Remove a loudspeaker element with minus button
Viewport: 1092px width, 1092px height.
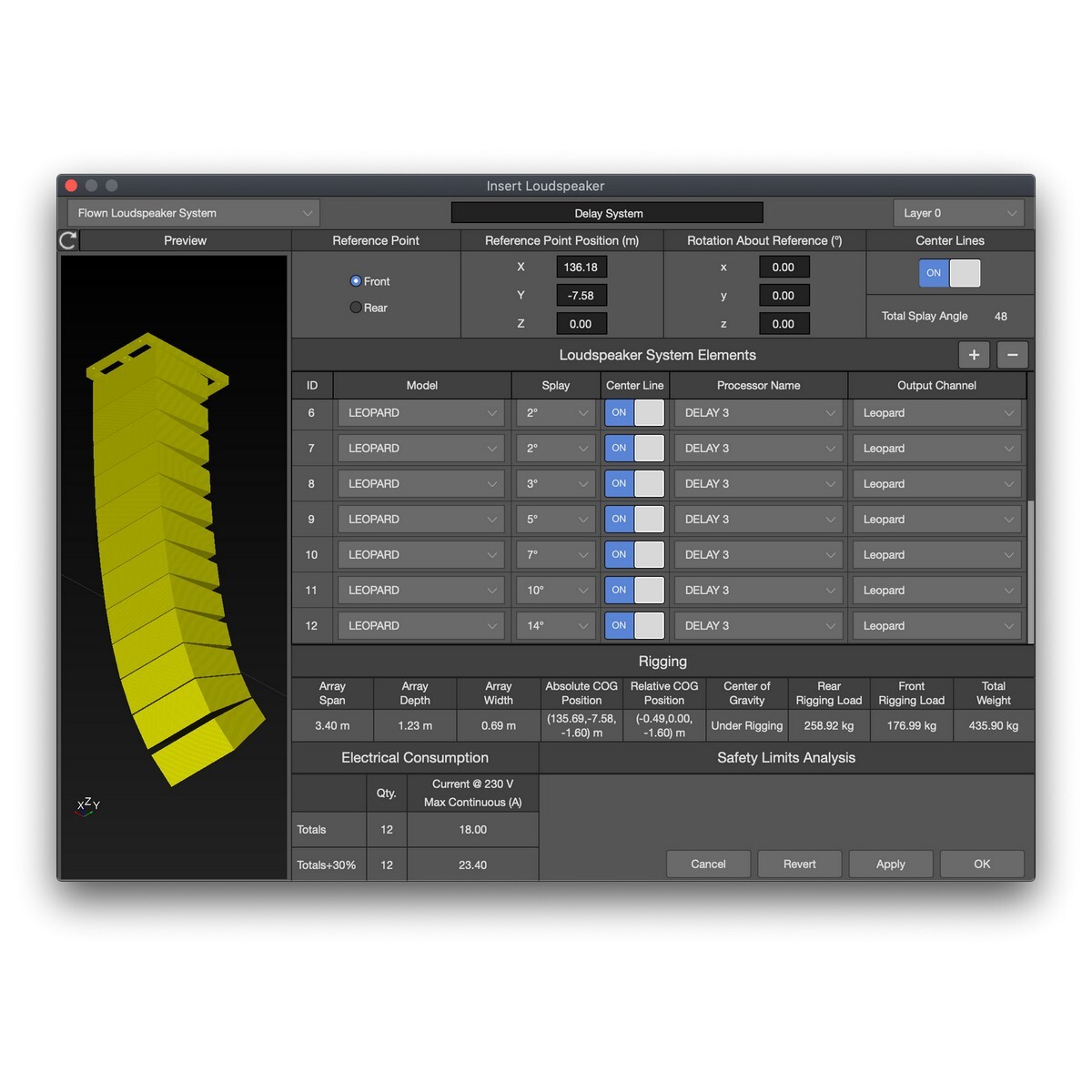1012,355
